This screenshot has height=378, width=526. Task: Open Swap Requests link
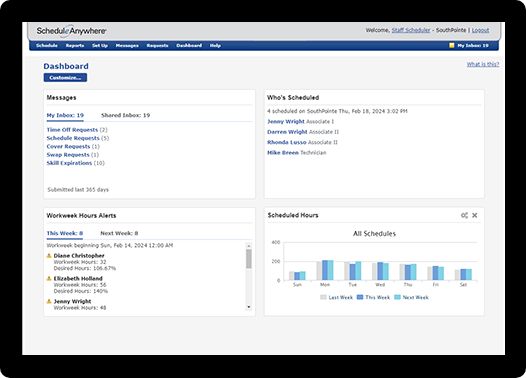pyautogui.click(x=68, y=155)
